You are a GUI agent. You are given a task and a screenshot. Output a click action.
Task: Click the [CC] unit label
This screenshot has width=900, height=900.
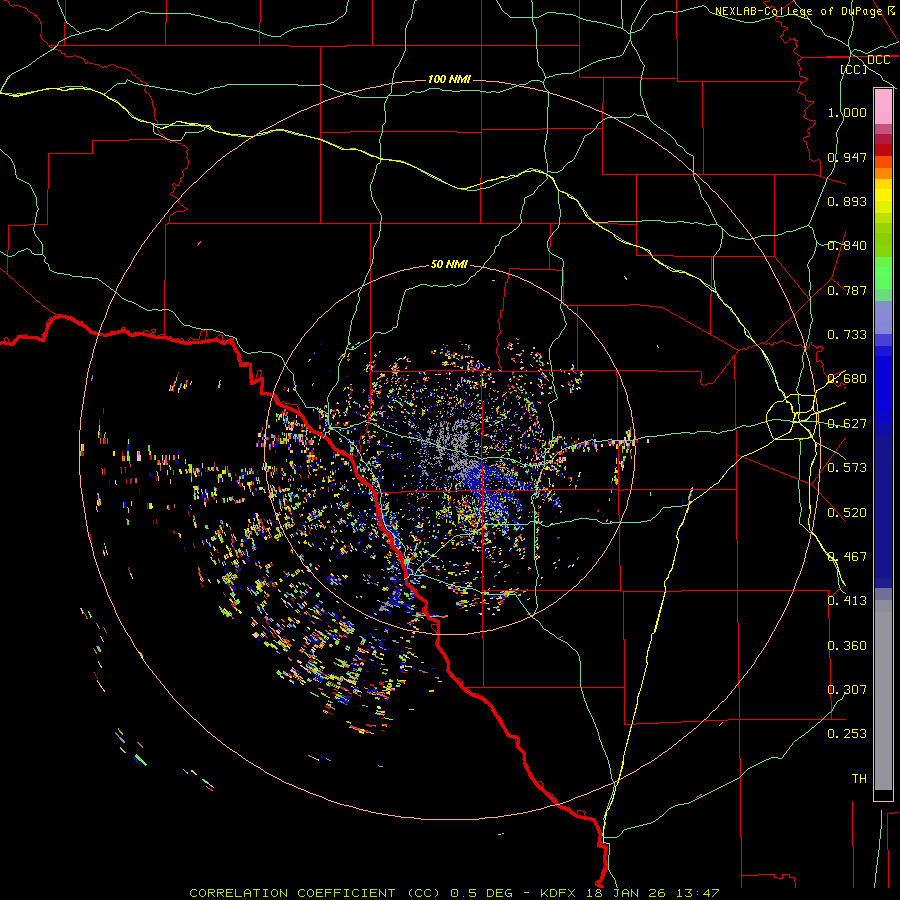pyautogui.click(x=854, y=69)
